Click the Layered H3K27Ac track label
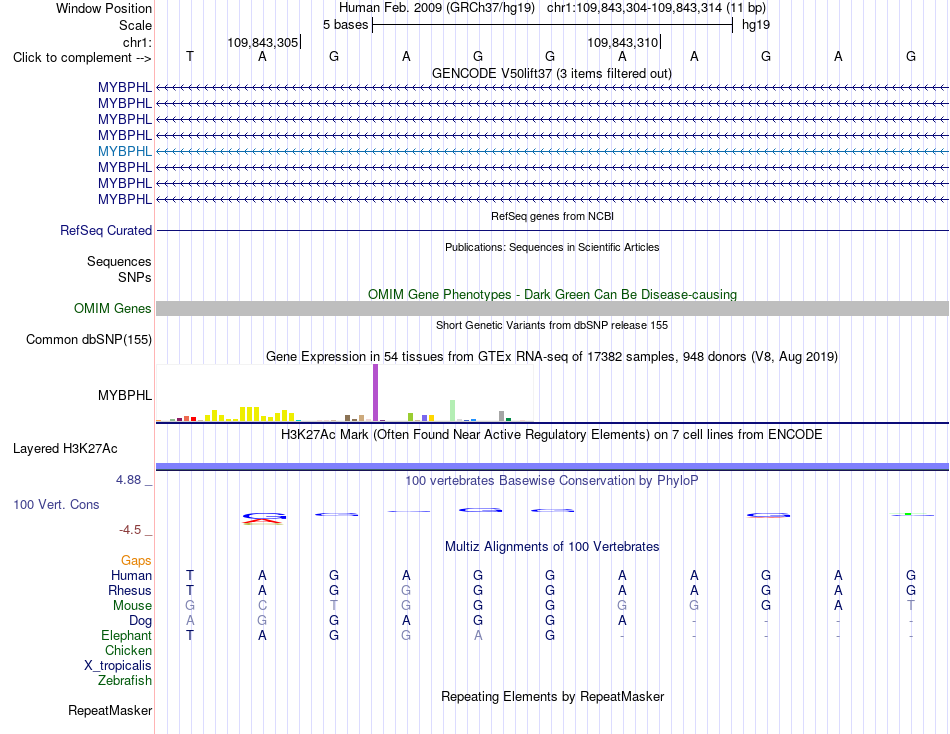Screen dimensions: 950x734 click(65, 449)
